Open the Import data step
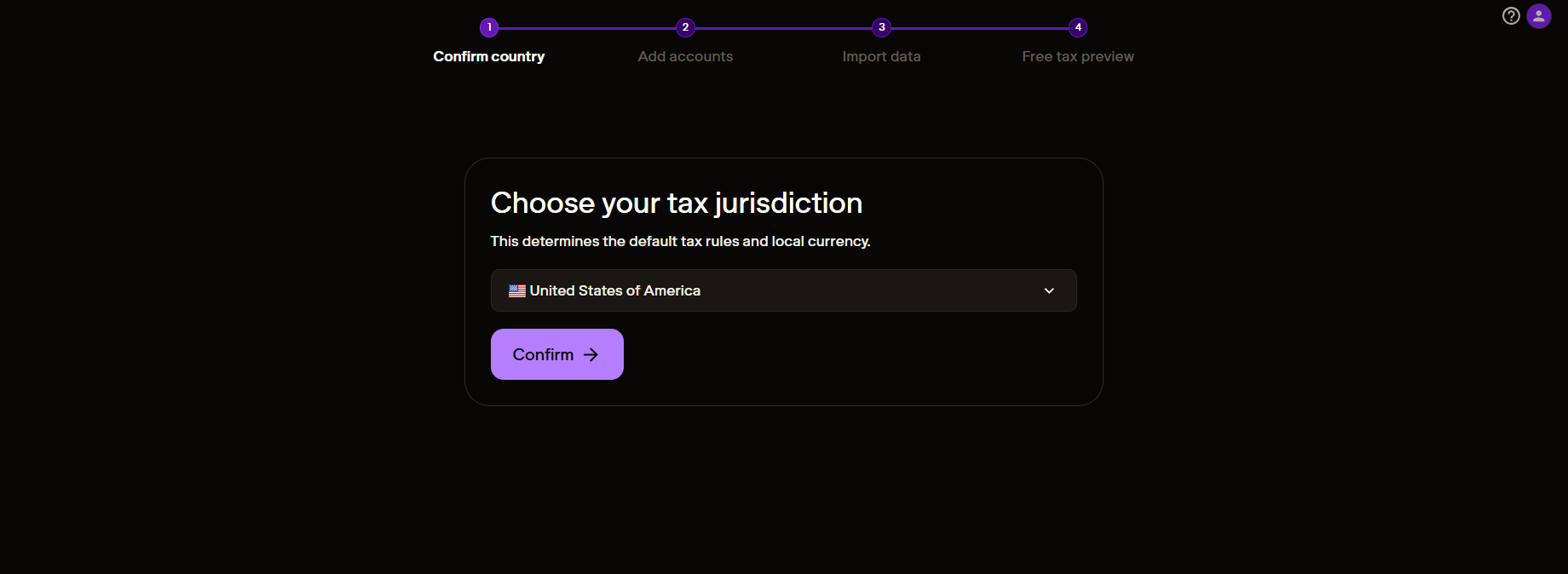Viewport: 1568px width, 574px height. [881, 56]
